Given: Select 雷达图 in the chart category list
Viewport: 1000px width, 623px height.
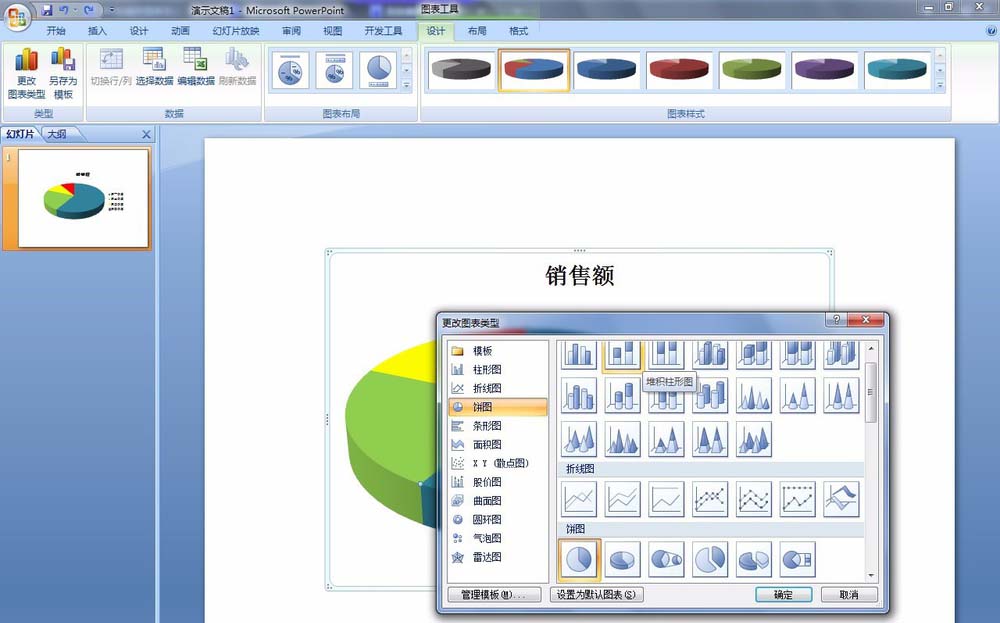Looking at the screenshot, I should pos(488,557).
